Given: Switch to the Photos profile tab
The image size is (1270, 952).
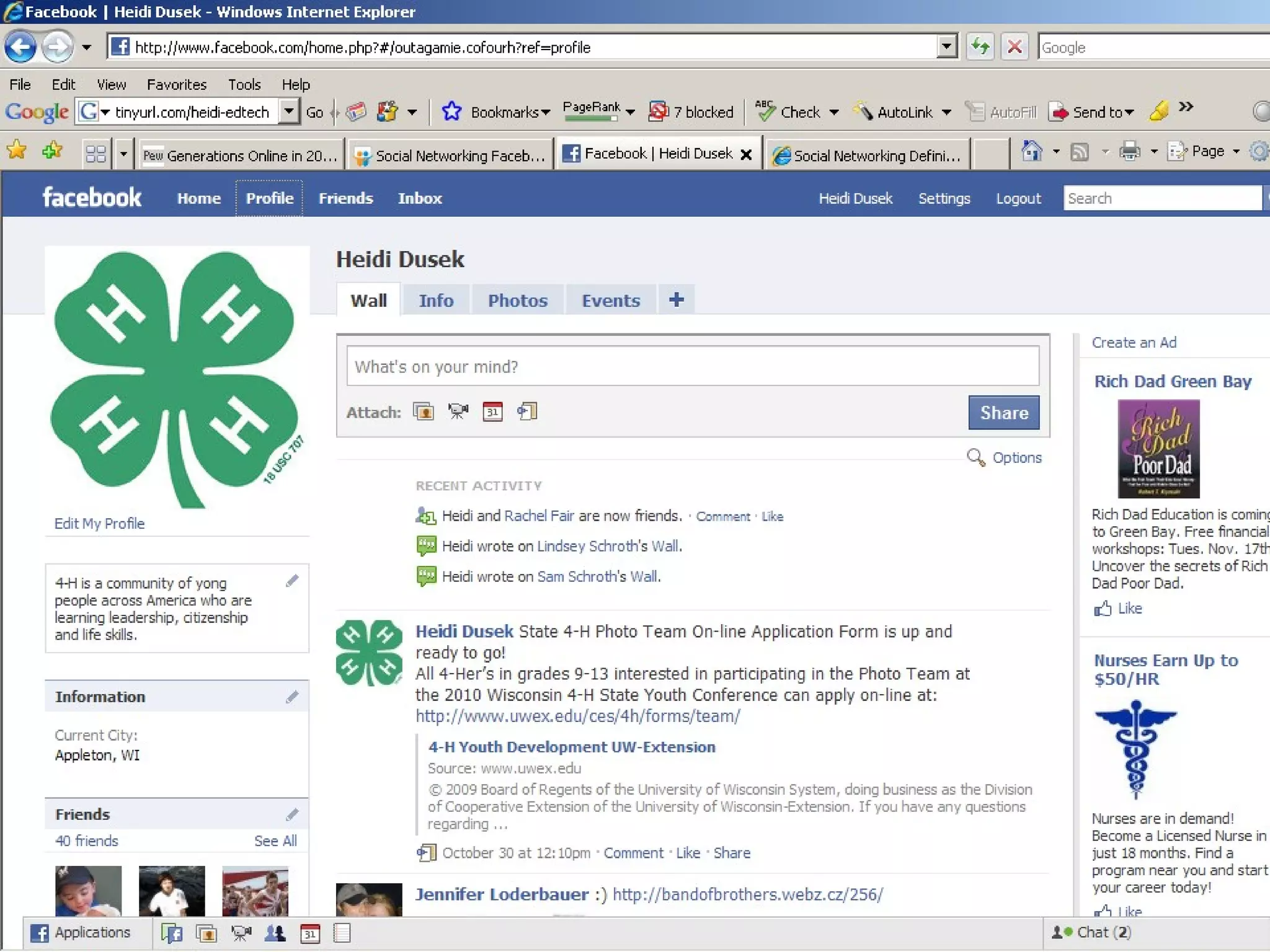Looking at the screenshot, I should 517,301.
